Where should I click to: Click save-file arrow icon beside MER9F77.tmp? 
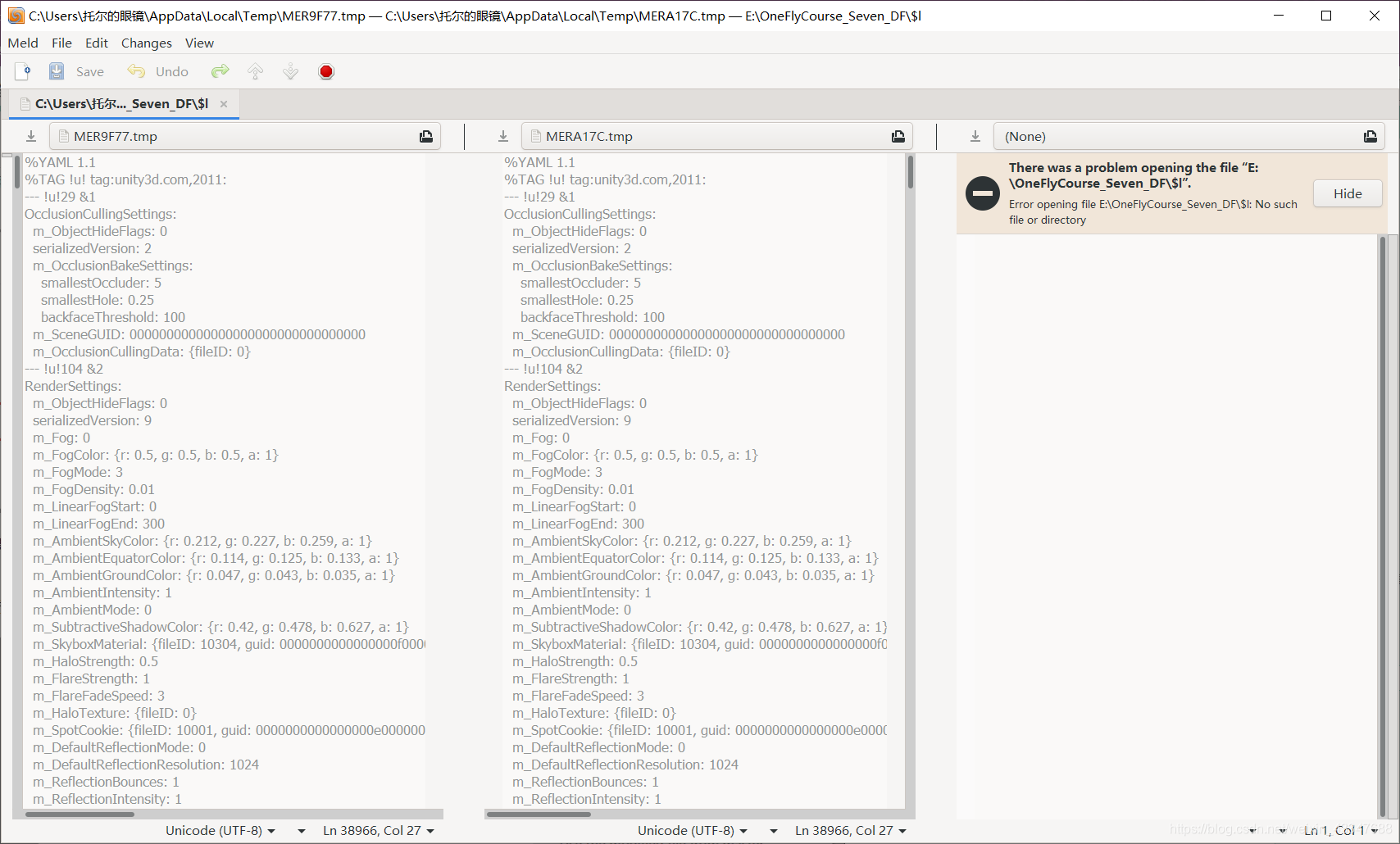[31, 137]
